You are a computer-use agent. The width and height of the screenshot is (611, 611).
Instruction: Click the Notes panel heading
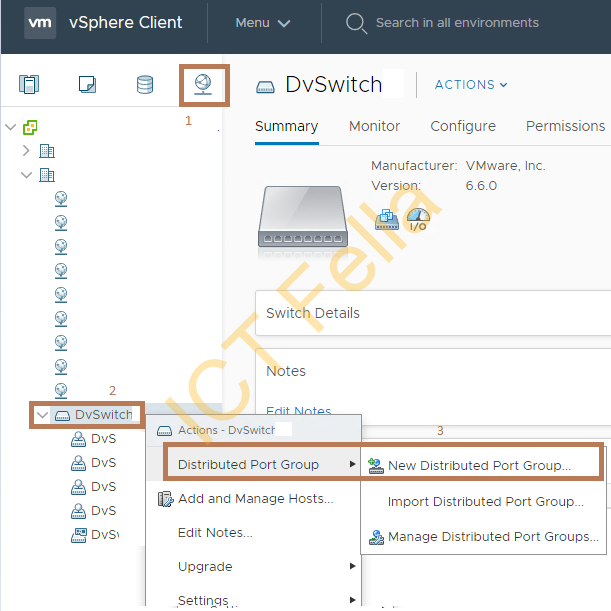[x=286, y=371]
